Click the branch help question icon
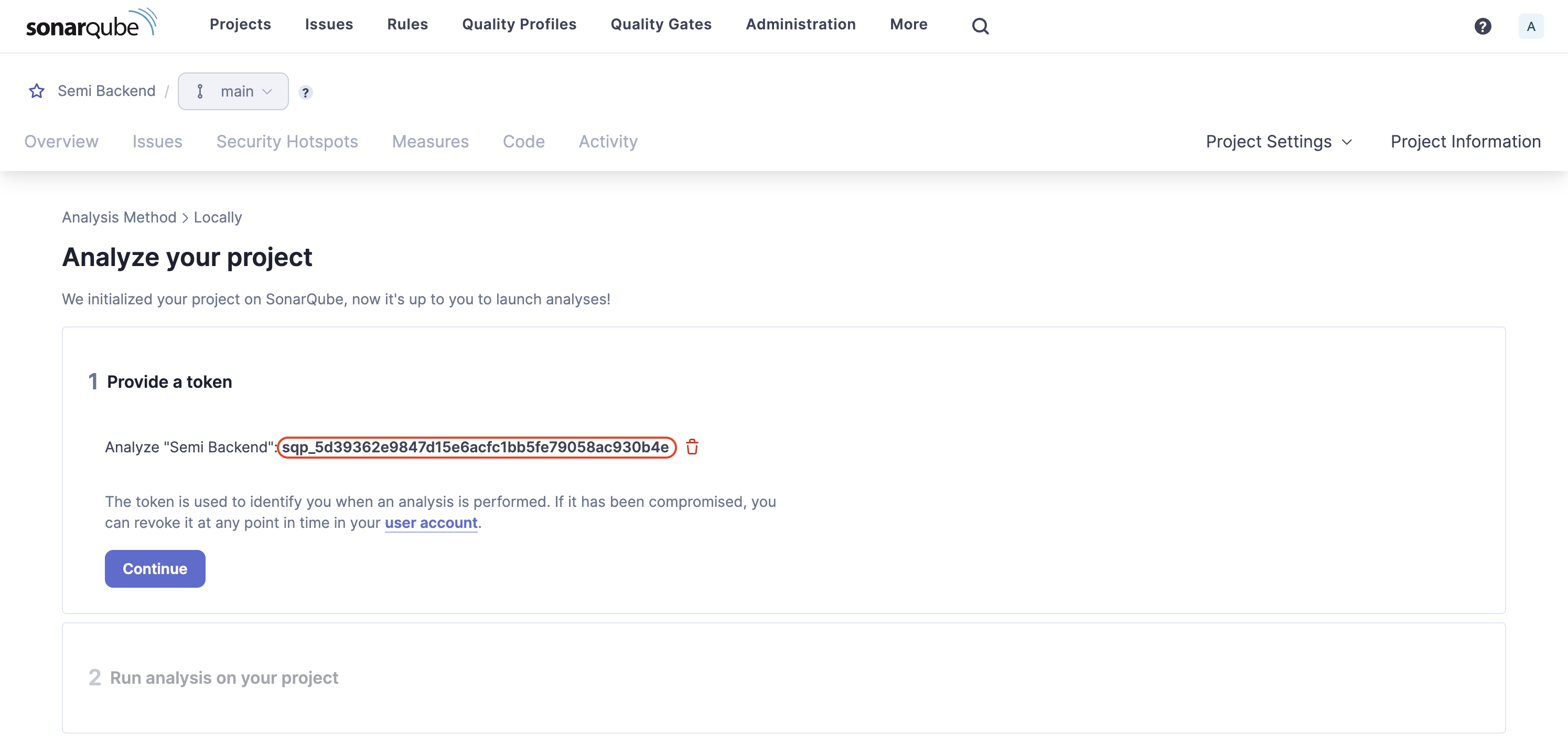 [x=306, y=92]
